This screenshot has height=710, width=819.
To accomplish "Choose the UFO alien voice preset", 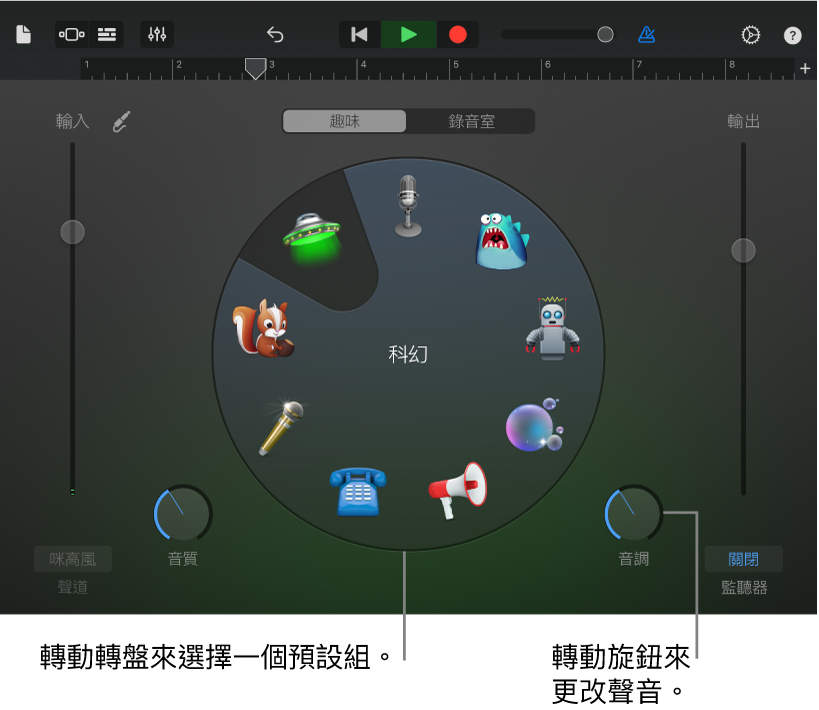I will click(x=313, y=237).
